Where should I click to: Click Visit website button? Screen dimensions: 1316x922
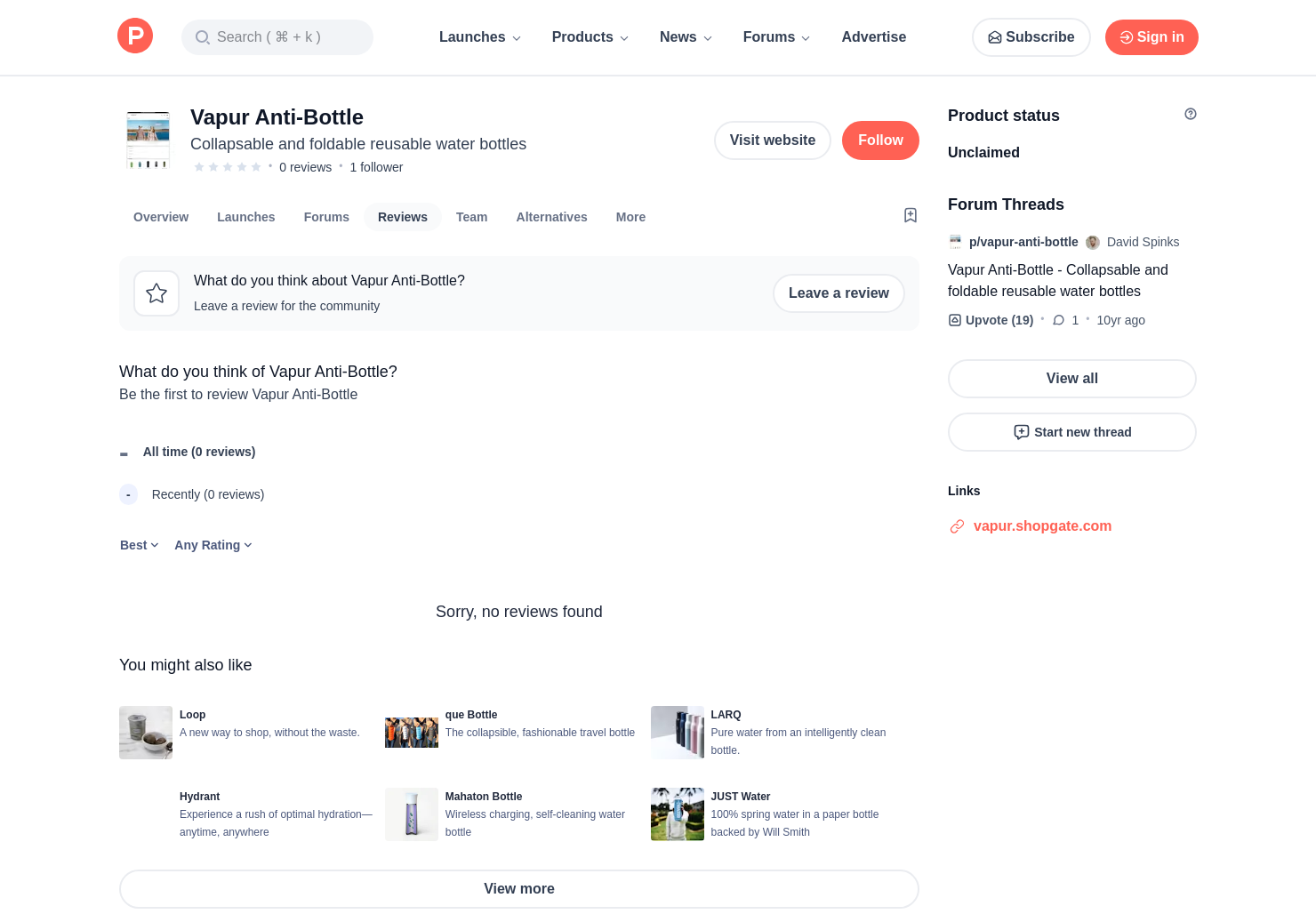tap(773, 140)
